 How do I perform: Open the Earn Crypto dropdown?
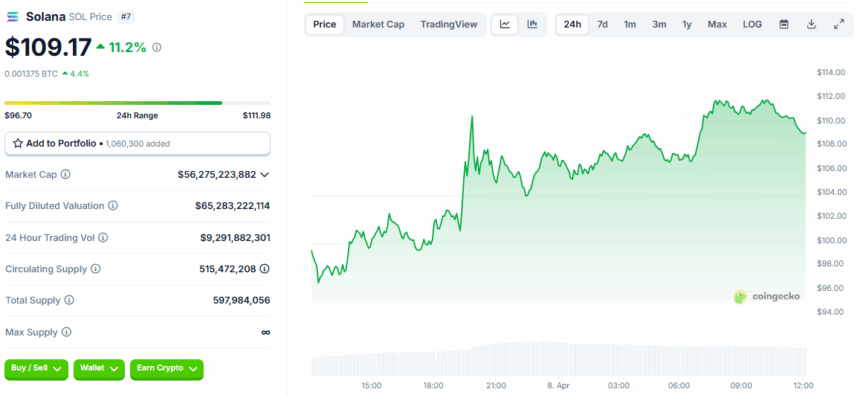pos(167,369)
